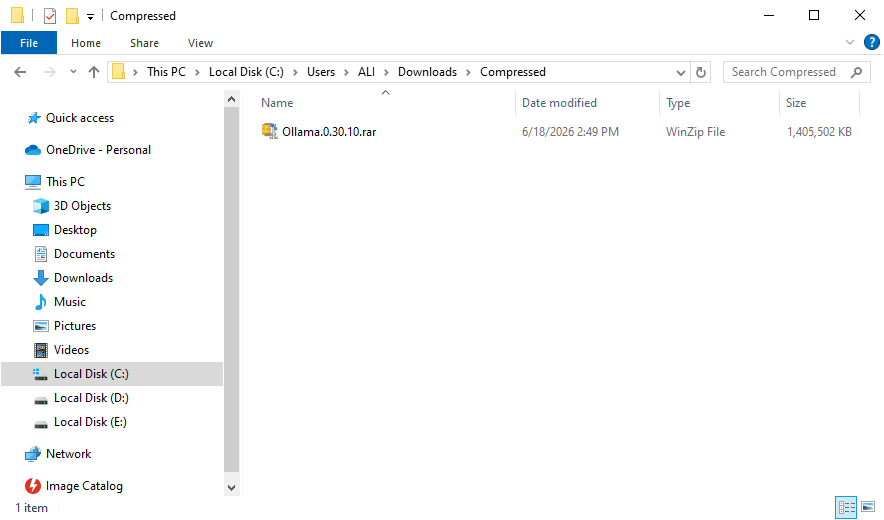Select Downloads breadcrumb in address bar
Screen dimensions: 884x520
pos(427,72)
